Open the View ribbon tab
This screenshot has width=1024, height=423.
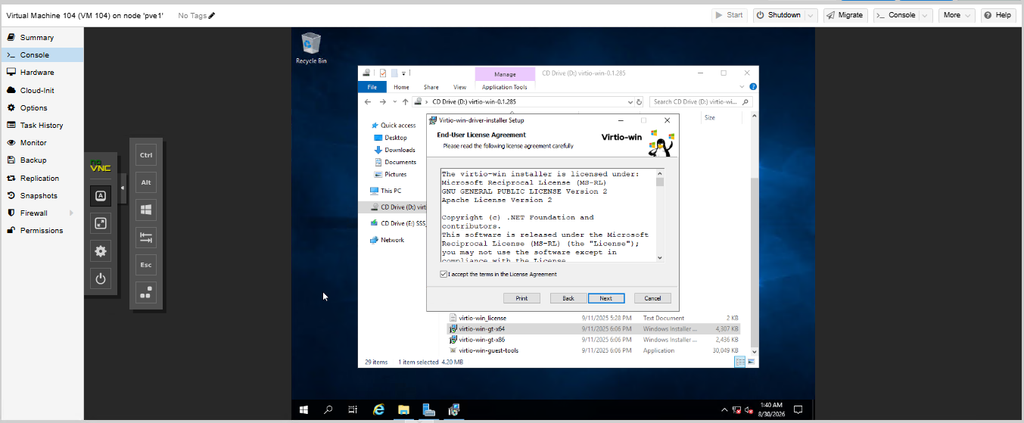(x=460, y=87)
